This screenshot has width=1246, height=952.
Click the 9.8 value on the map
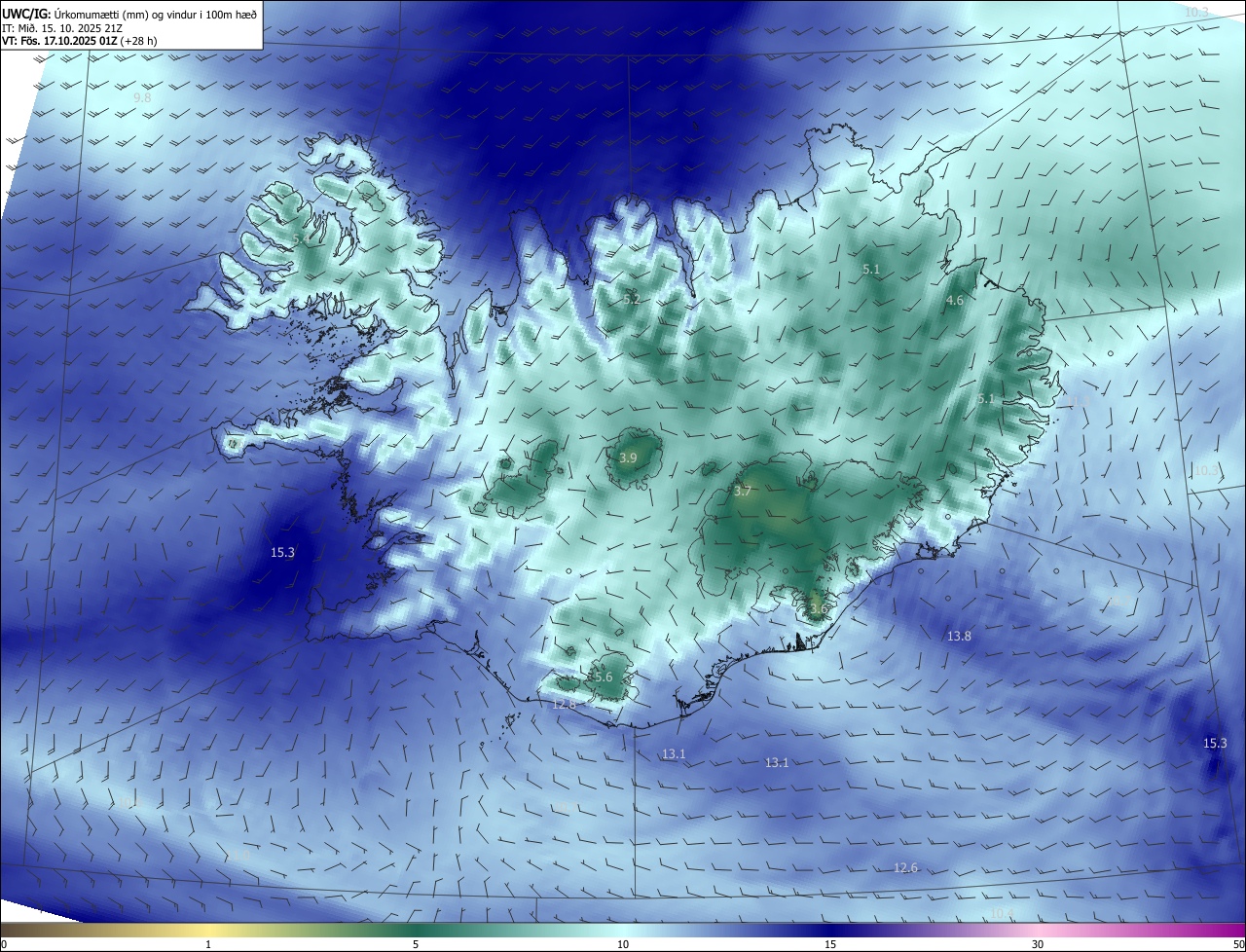tap(142, 98)
